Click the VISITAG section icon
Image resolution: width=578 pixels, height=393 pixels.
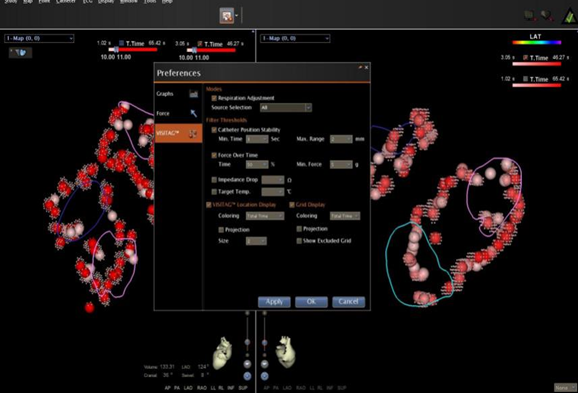[x=192, y=134]
